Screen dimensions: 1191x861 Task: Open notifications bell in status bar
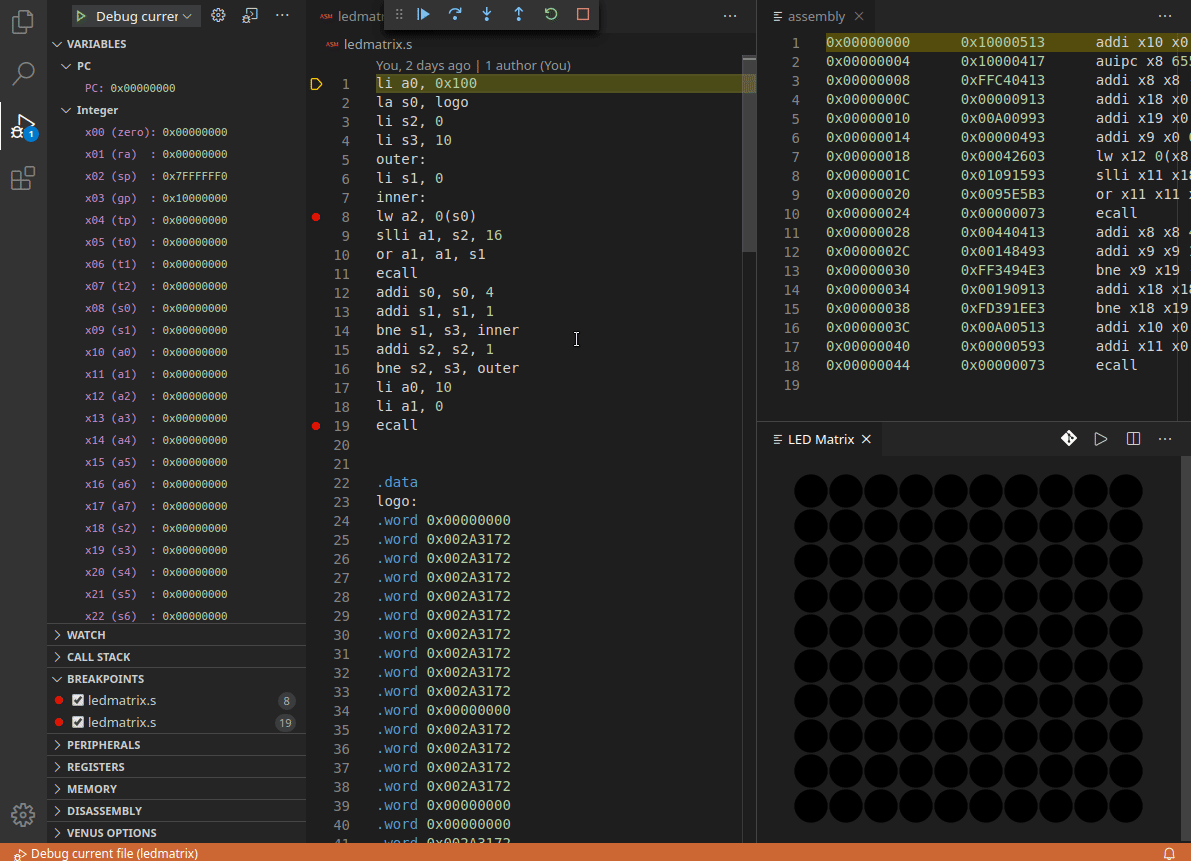(1169, 853)
